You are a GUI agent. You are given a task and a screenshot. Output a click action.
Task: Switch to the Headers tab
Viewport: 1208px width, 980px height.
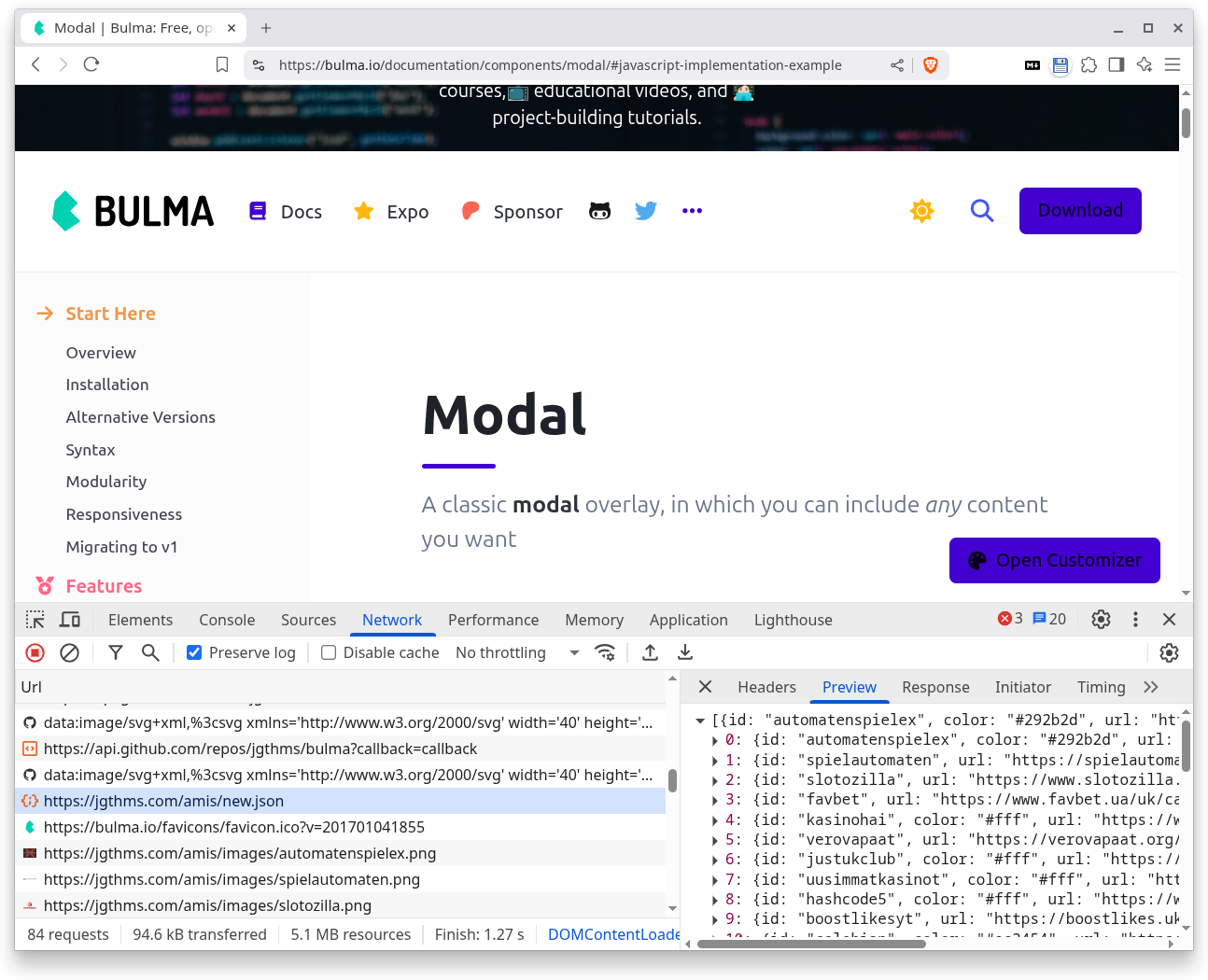(766, 687)
